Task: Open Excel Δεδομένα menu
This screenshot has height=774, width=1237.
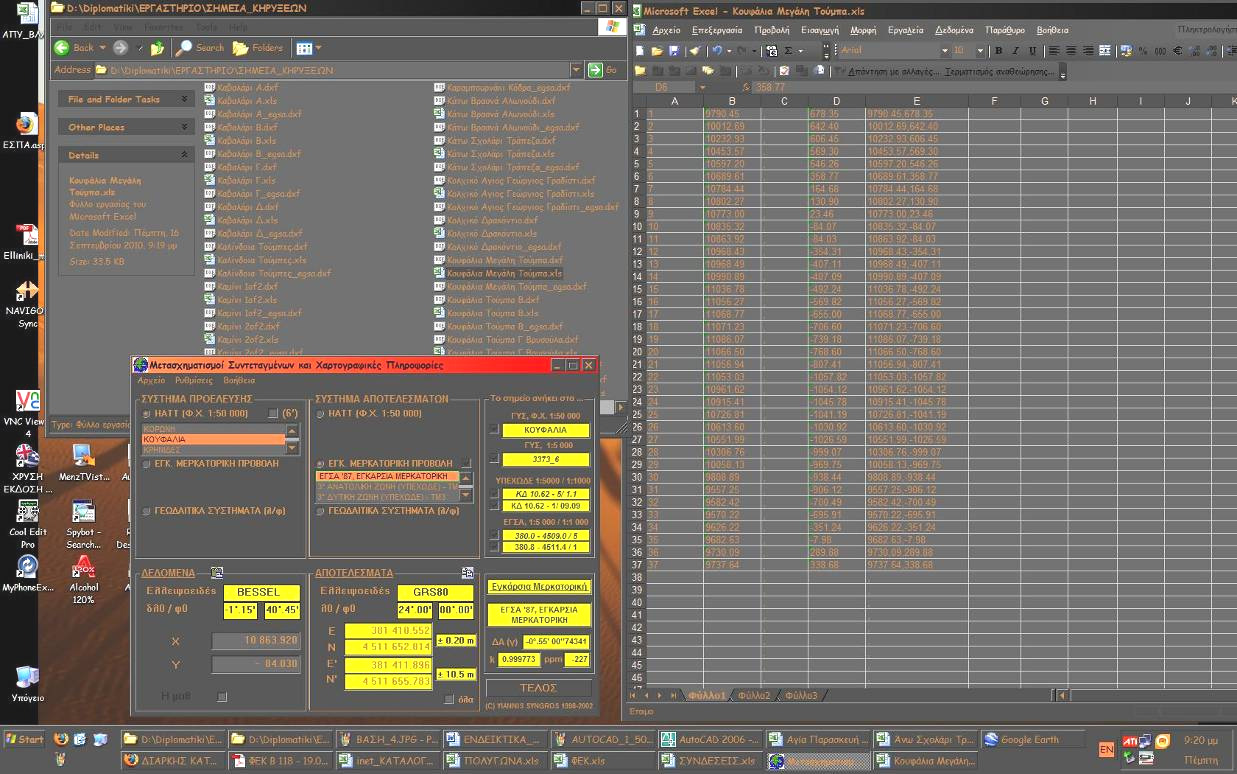Action: pyautogui.click(x=954, y=30)
